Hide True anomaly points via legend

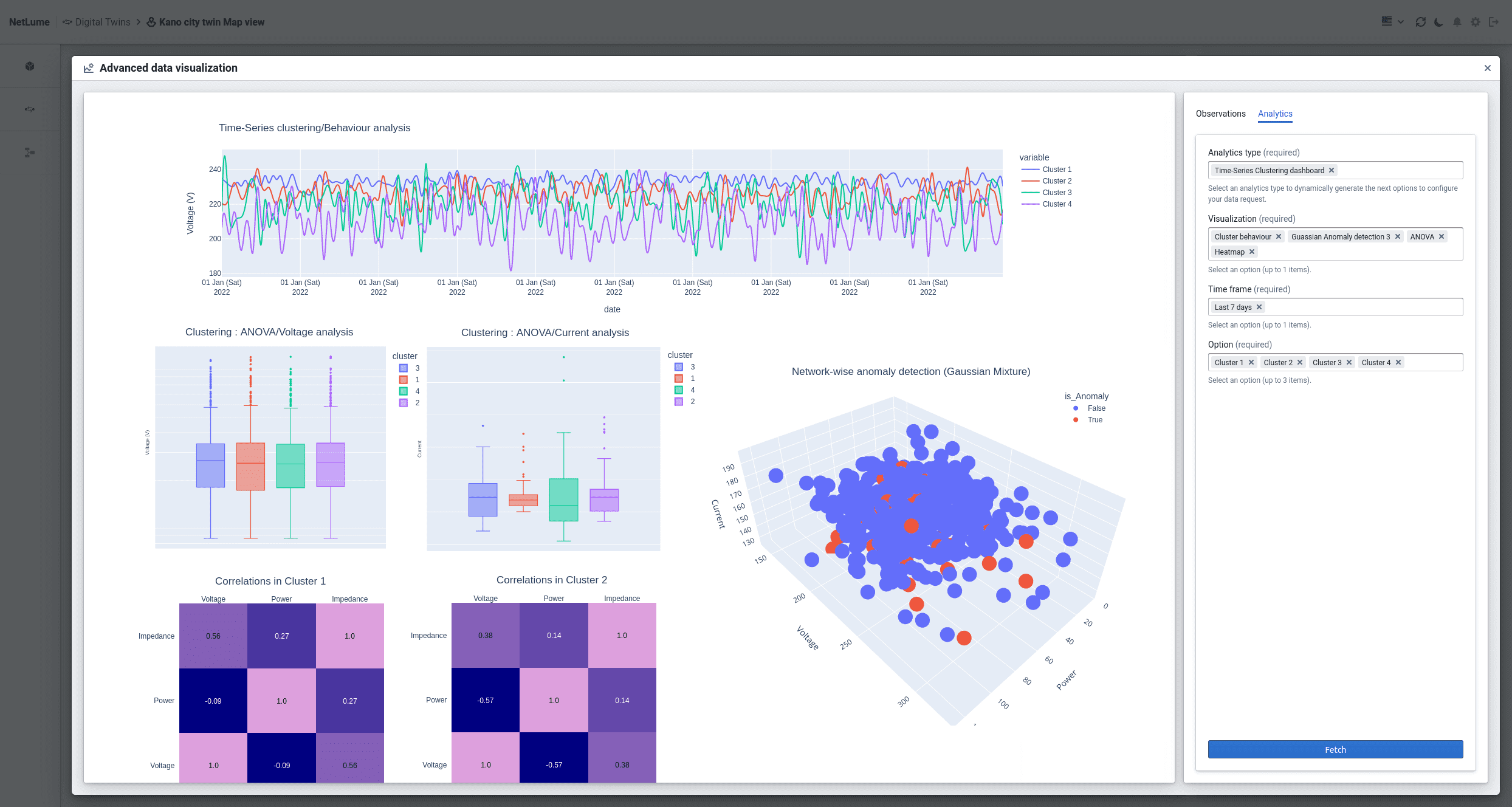click(x=1094, y=420)
